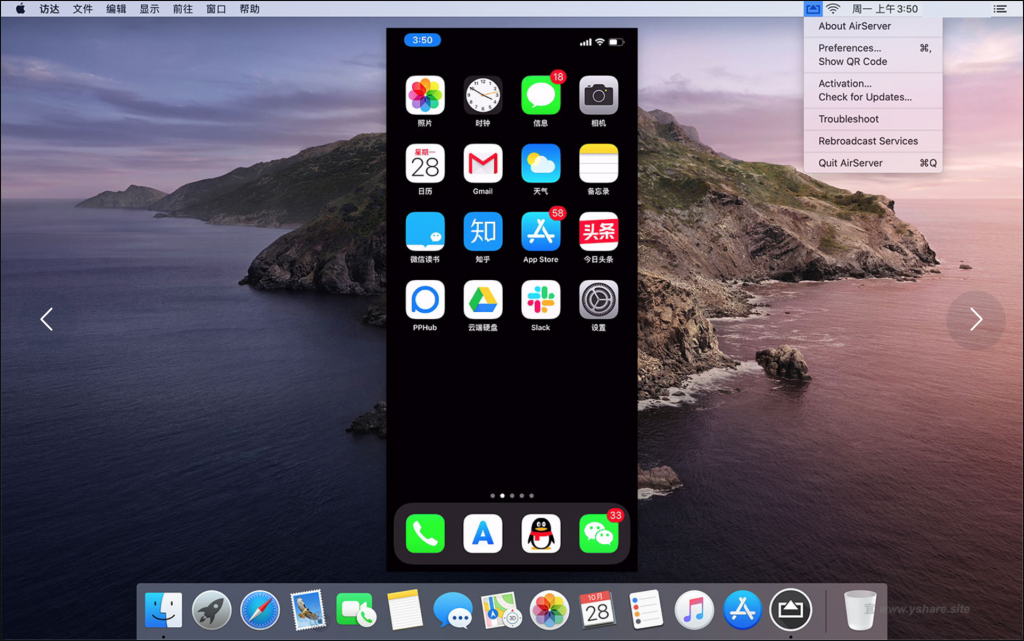Launch the Camera app on the iPhone
Viewport: 1024px width, 641px height.
[x=598, y=95]
